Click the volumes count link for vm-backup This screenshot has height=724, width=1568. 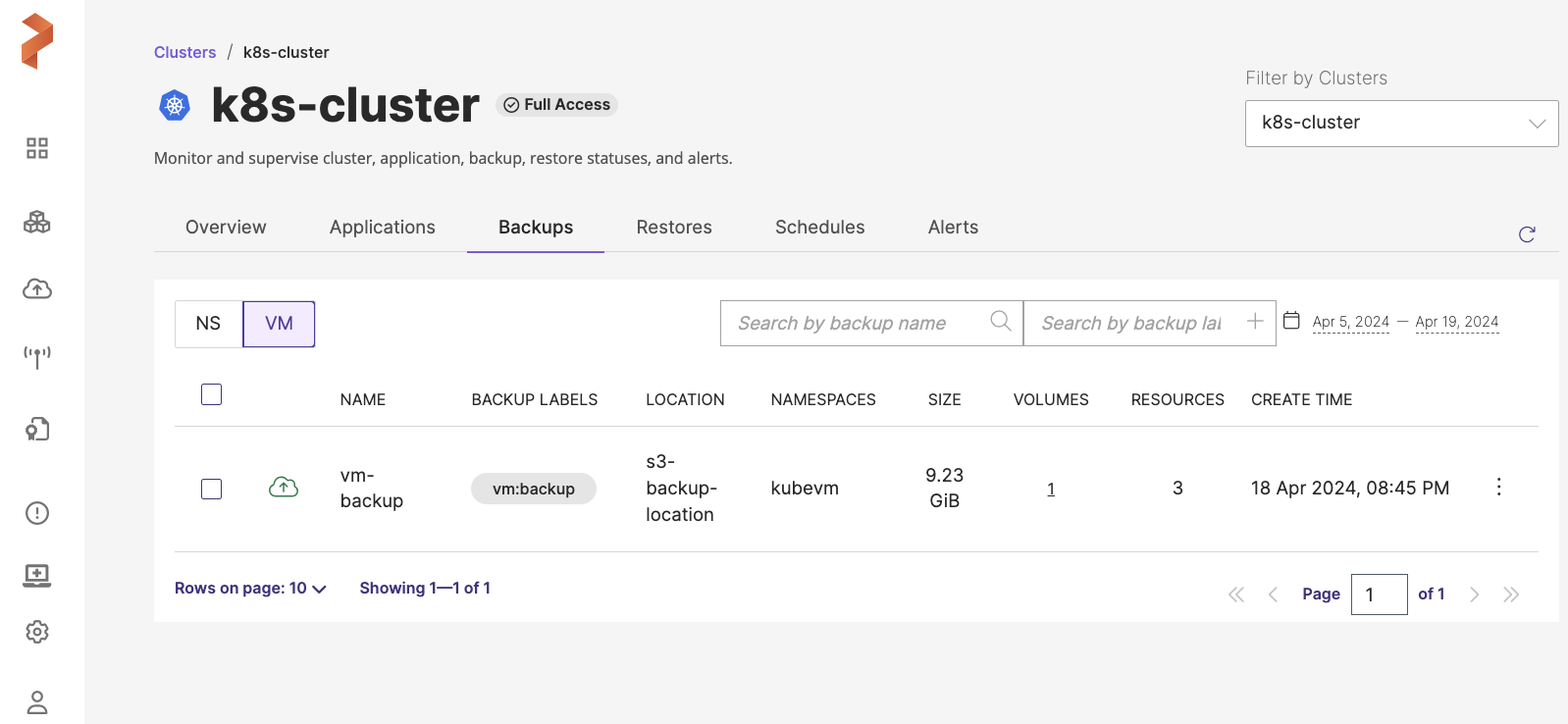pos(1051,489)
